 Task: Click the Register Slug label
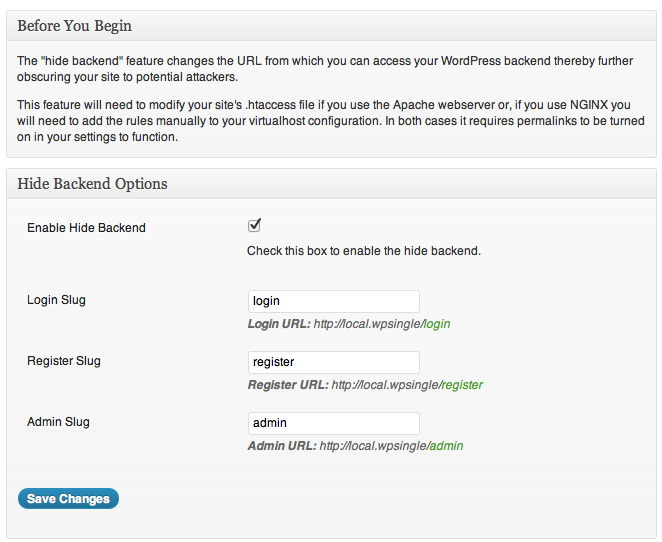64,361
